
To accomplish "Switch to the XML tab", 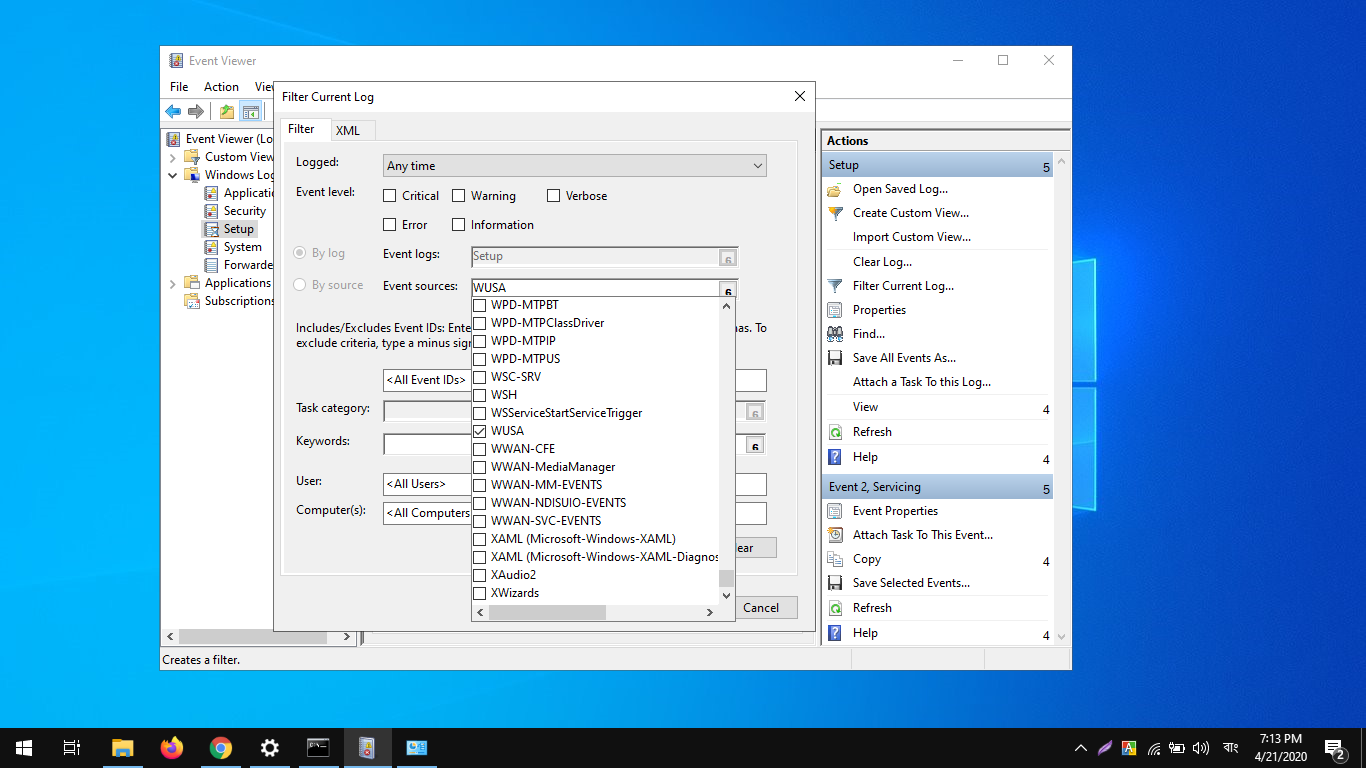I will (x=347, y=131).
